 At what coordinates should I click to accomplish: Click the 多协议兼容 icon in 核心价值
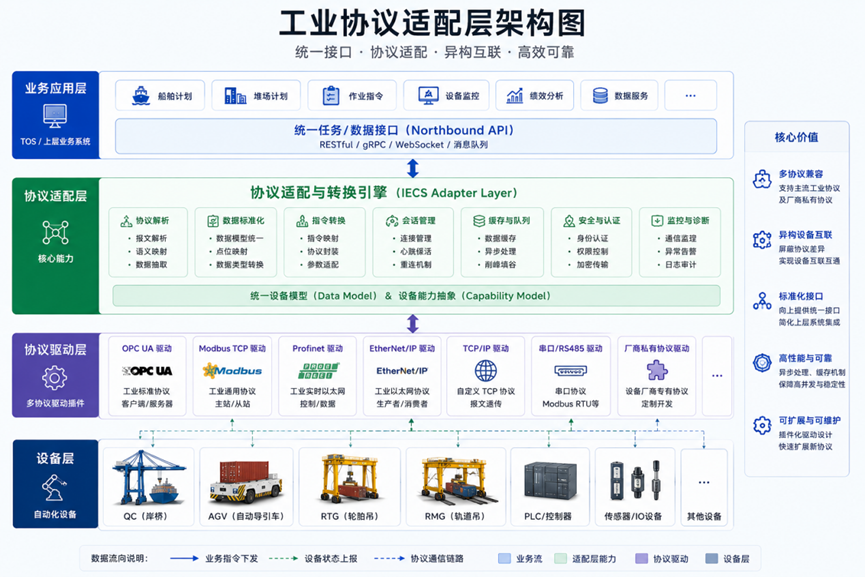click(762, 179)
